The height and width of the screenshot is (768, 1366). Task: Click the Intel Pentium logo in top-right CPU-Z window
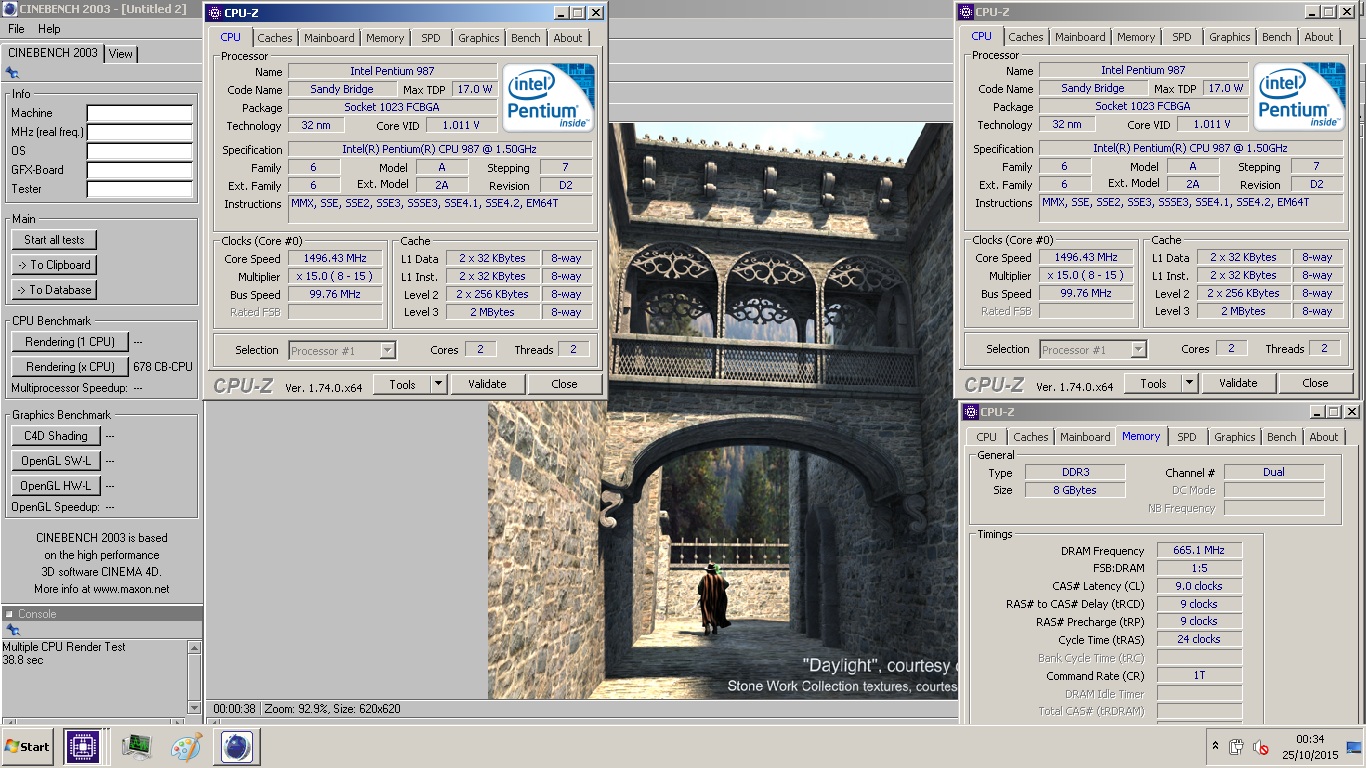(x=1299, y=96)
